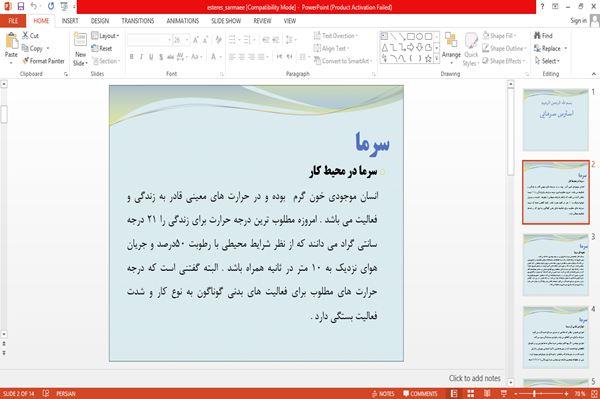Switch to the TRANSITIONS tab

coord(138,21)
